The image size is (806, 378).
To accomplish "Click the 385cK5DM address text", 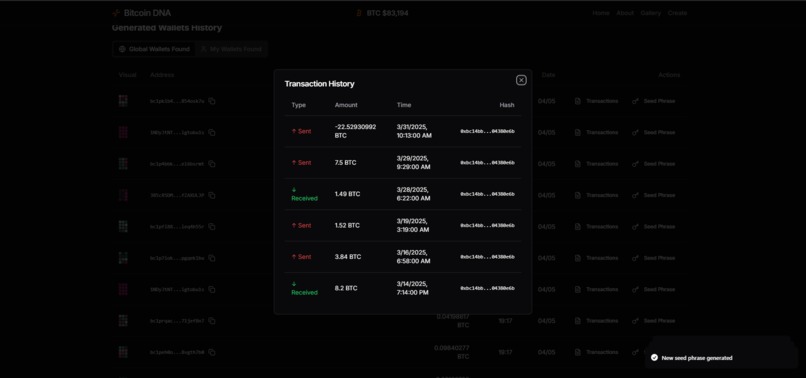I will pos(177,195).
